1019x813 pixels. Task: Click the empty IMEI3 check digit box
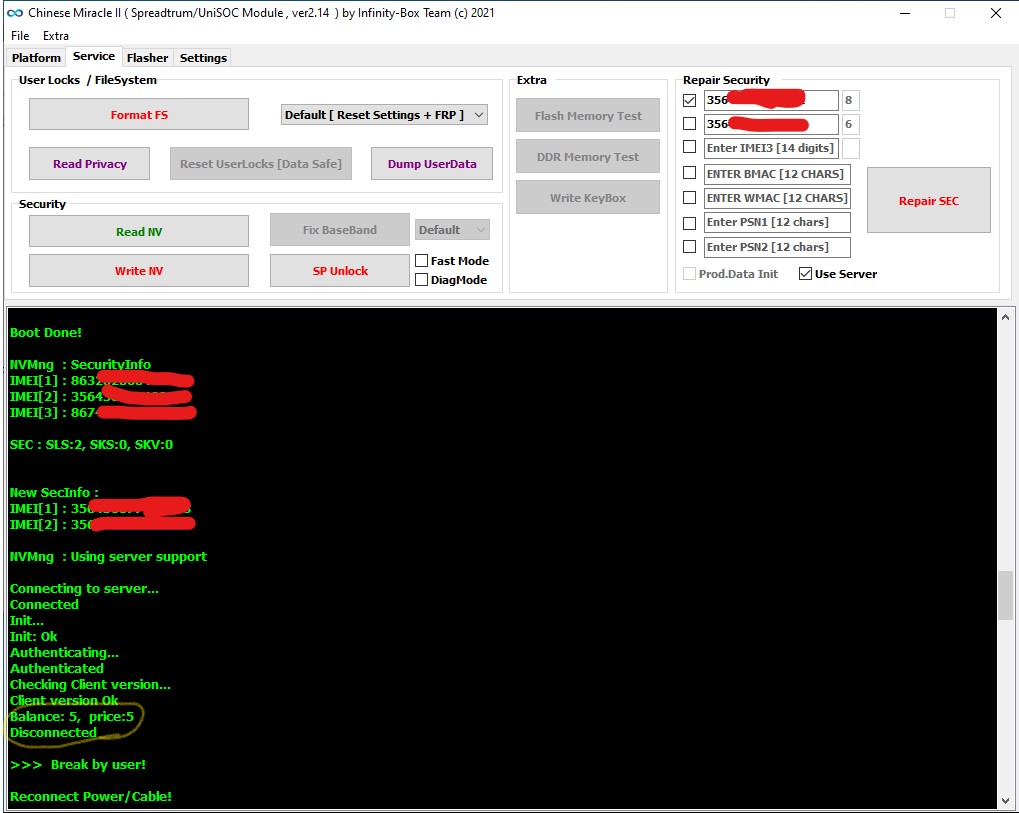point(851,148)
